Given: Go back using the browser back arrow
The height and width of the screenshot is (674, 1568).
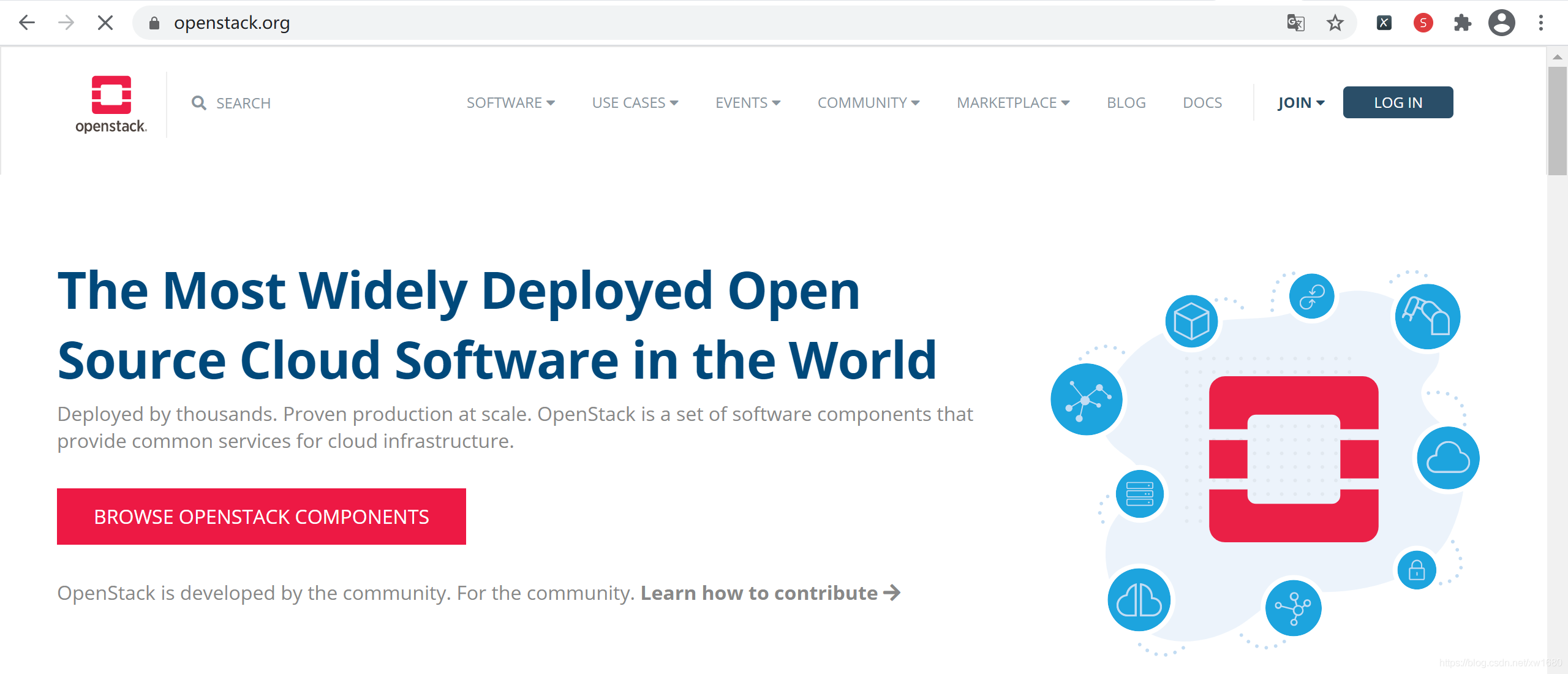Looking at the screenshot, I should point(27,23).
